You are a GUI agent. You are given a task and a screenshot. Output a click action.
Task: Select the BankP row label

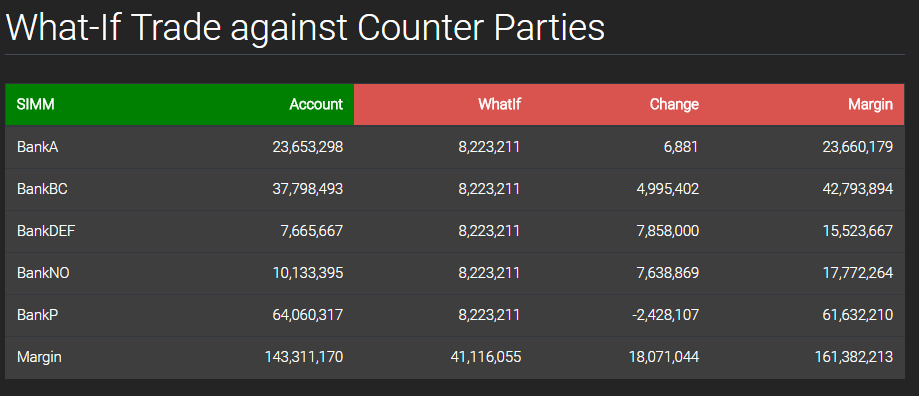pos(38,315)
